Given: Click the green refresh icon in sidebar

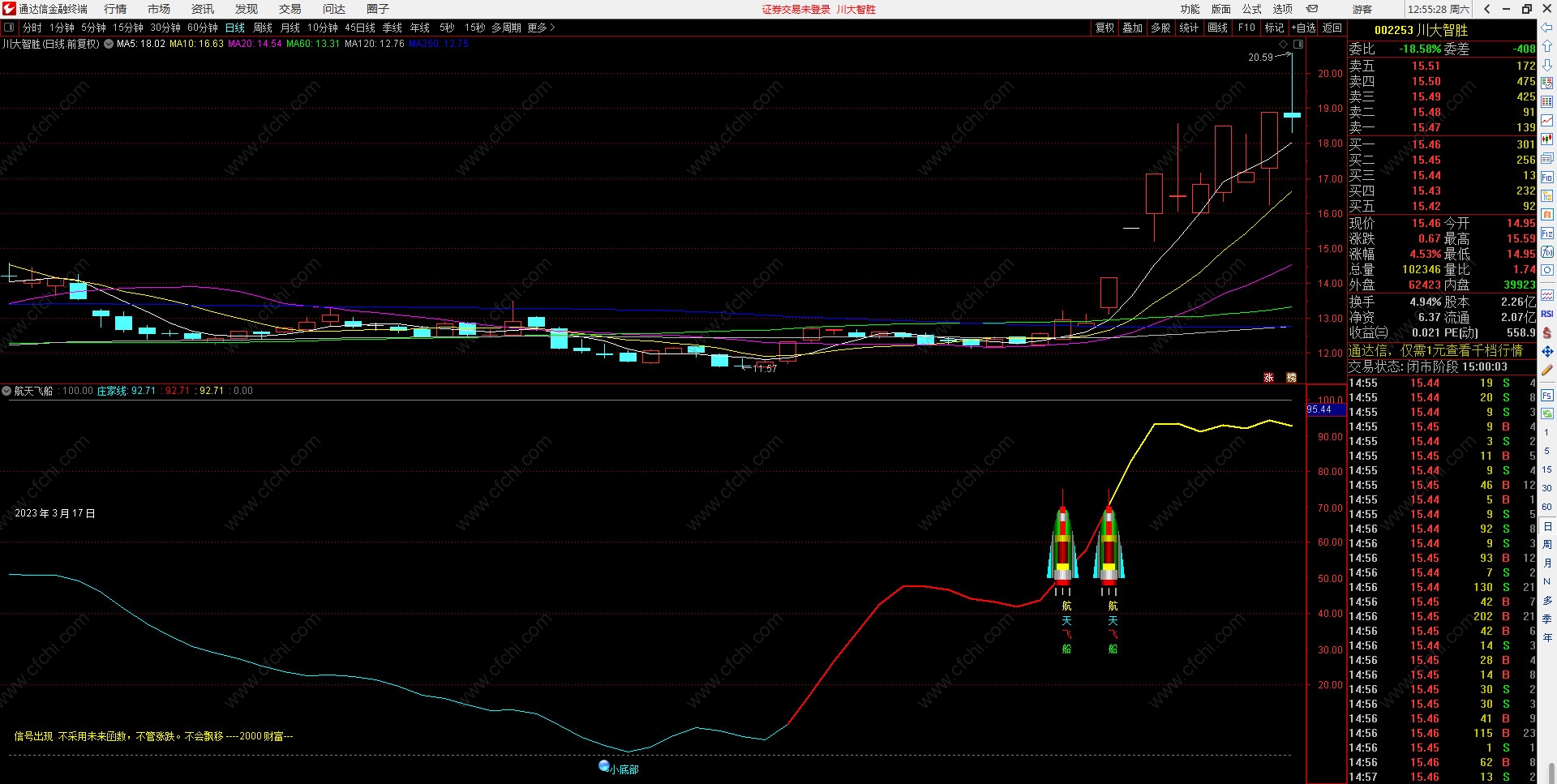Looking at the screenshot, I should 1547,413.
